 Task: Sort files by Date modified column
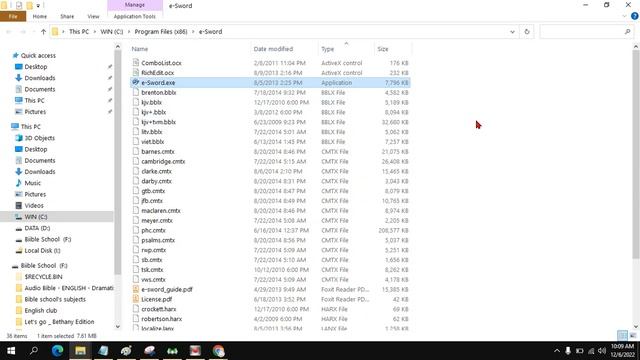point(273,49)
